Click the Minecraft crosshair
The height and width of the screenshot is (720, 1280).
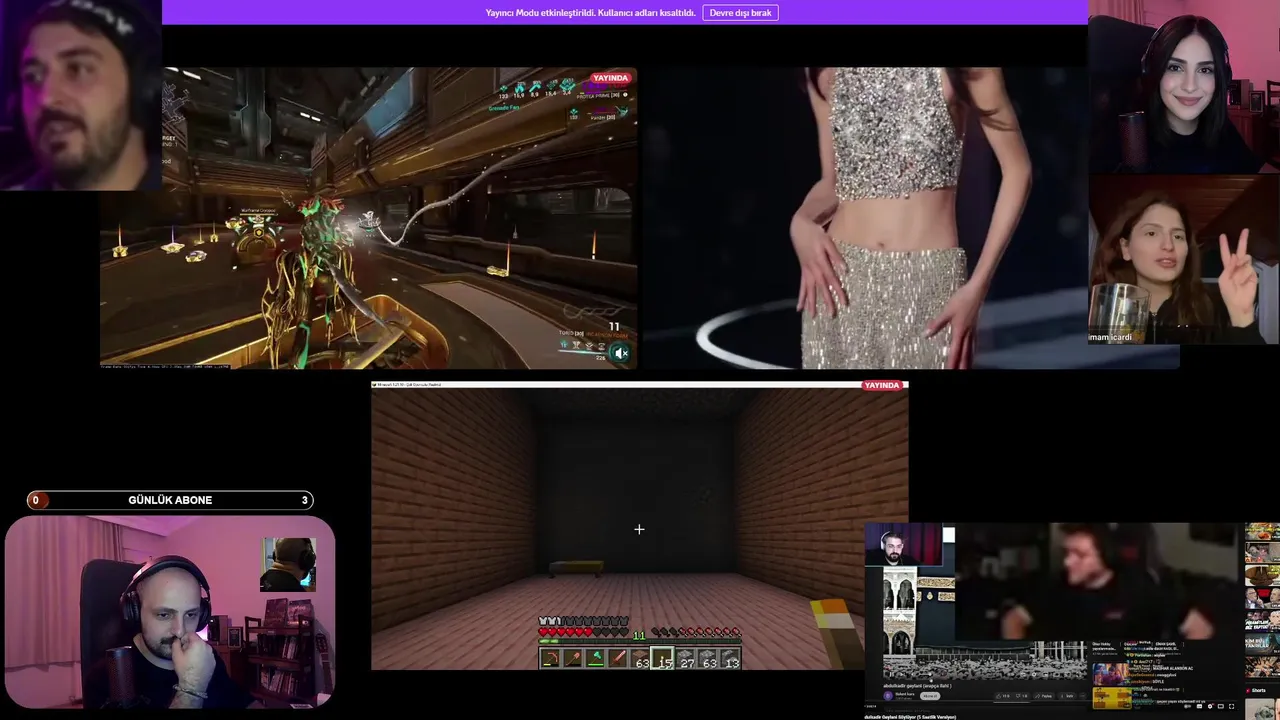point(639,529)
